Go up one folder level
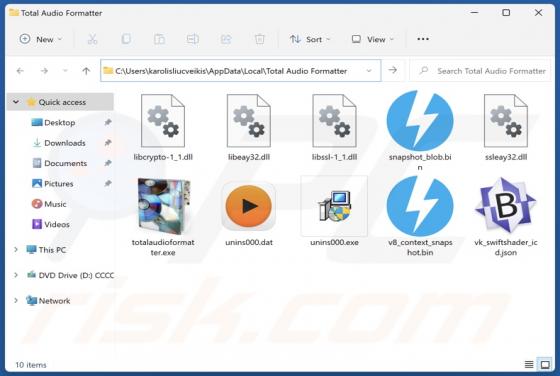 point(86,71)
